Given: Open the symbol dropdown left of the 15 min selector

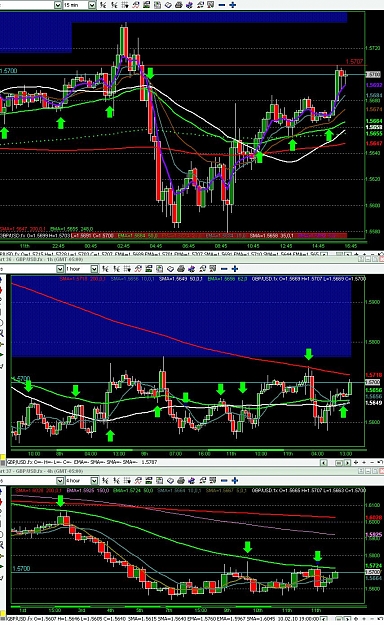Looking at the screenshot, I should point(57,5).
